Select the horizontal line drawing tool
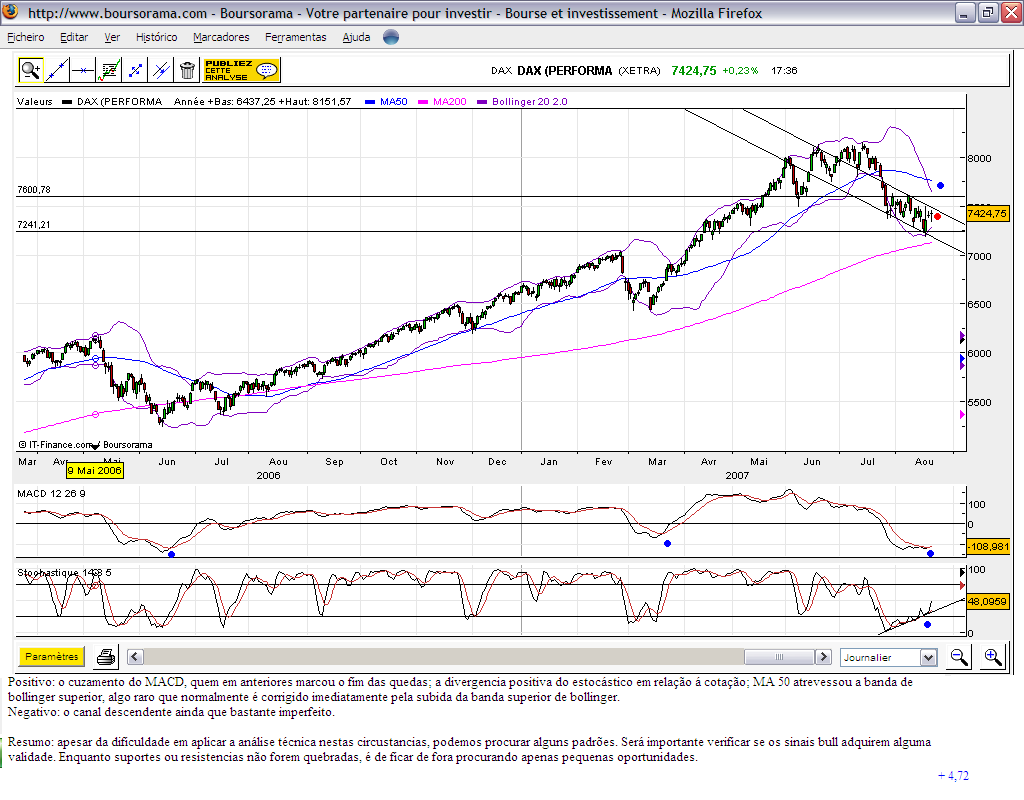The image size is (1024, 800). pyautogui.click(x=83, y=70)
